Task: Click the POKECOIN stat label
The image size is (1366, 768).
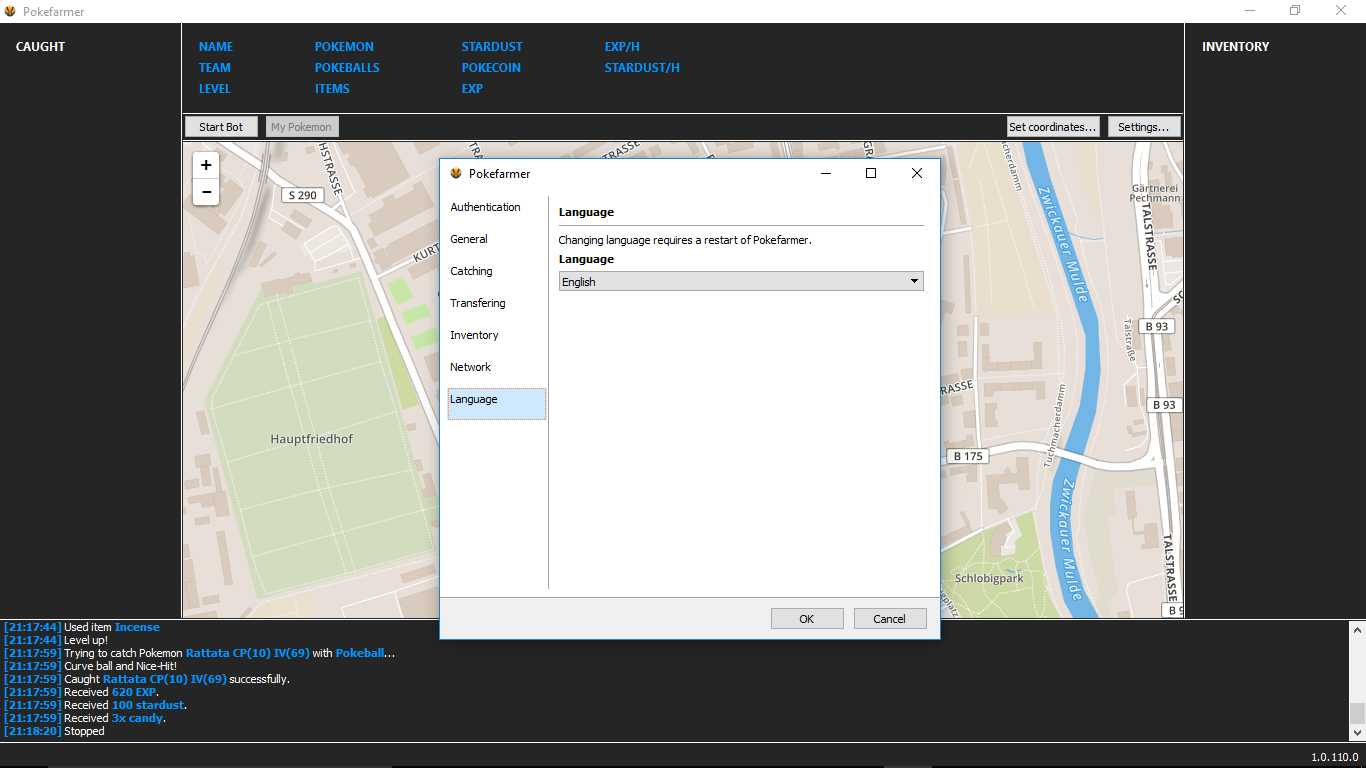Action: click(x=491, y=68)
